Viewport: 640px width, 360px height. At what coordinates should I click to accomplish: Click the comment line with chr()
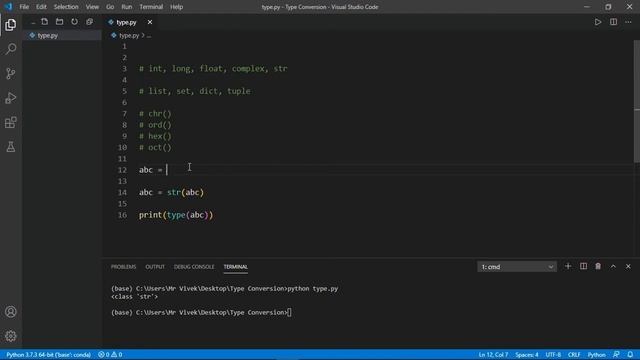(155, 114)
